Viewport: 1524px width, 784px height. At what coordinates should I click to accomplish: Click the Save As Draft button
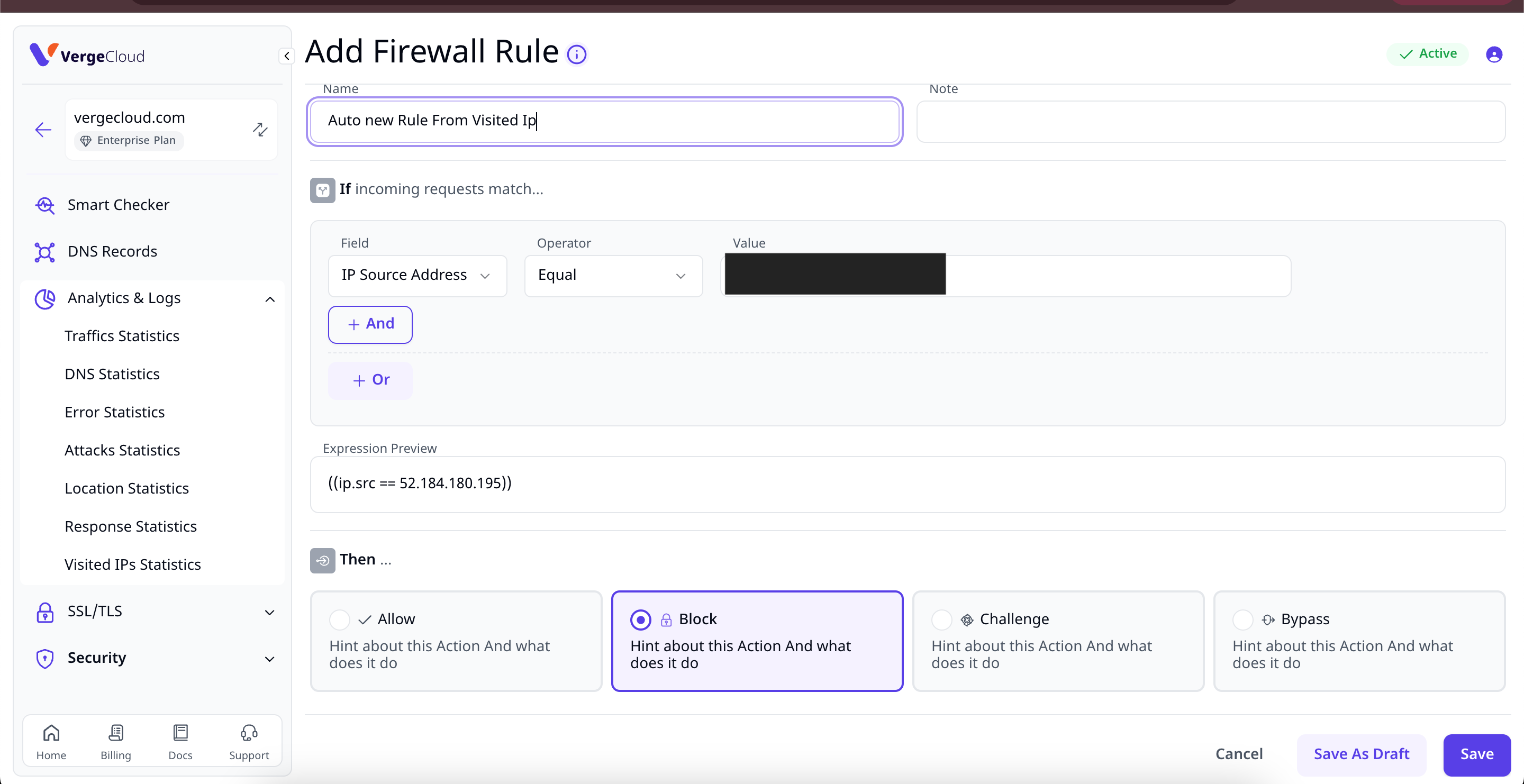click(x=1360, y=754)
